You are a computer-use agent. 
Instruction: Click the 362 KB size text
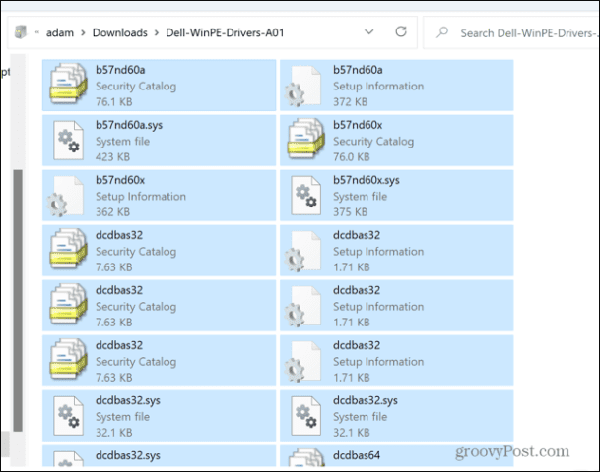pos(113,212)
